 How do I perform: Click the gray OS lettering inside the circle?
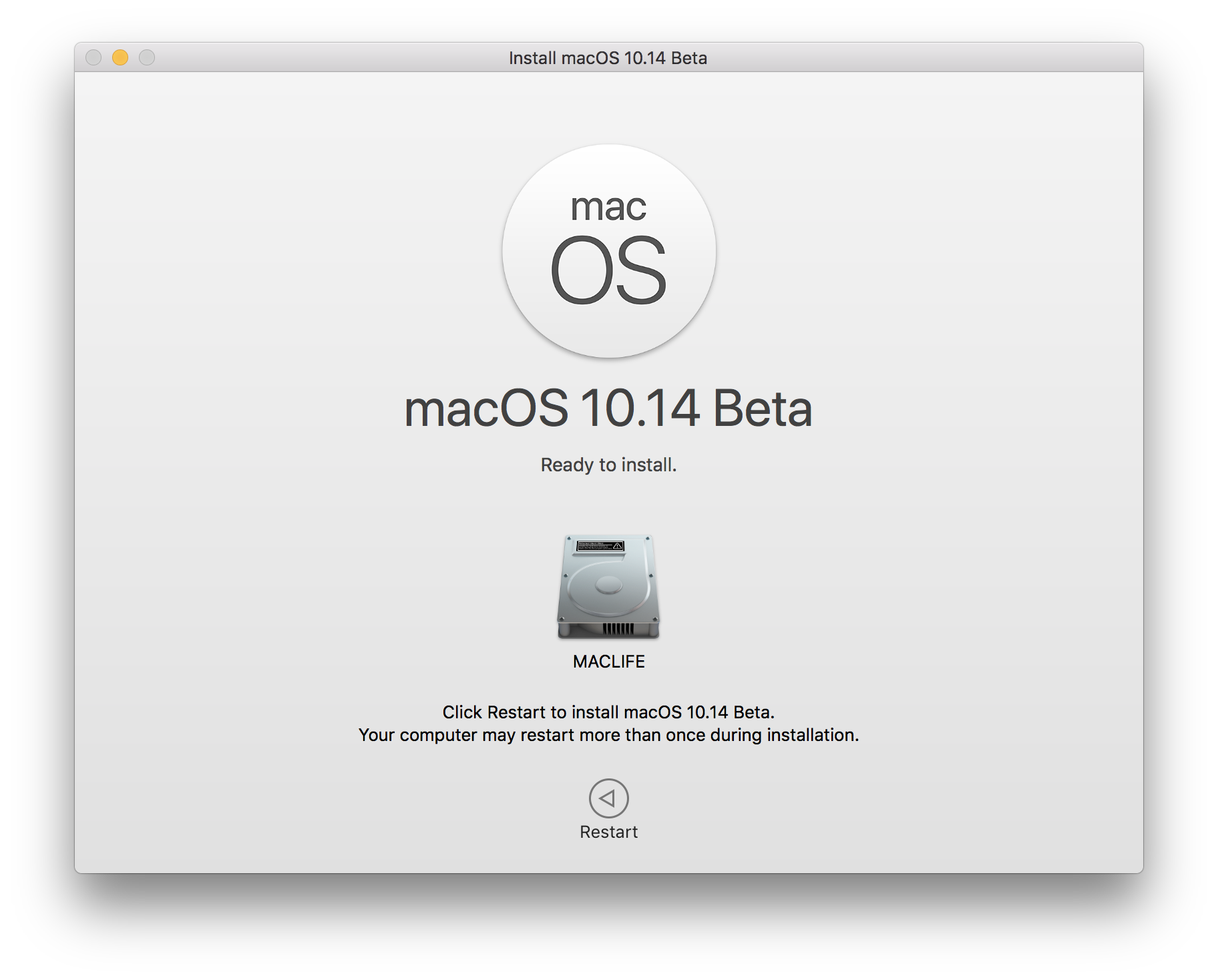608,270
